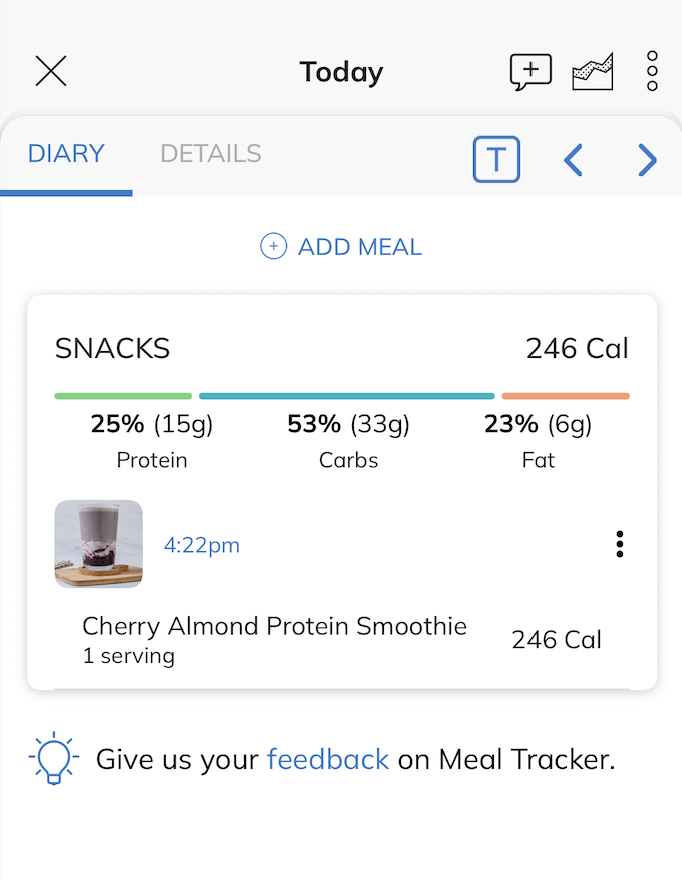682x880 pixels.
Task: Click the lightbulb tip icon
Action: tap(53, 759)
